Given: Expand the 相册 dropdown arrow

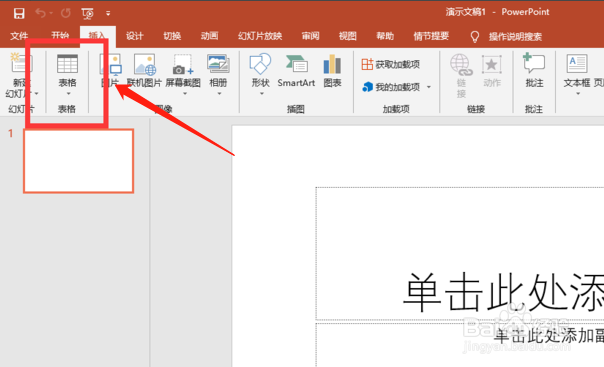Looking at the screenshot, I should pyautogui.click(x=219, y=94).
